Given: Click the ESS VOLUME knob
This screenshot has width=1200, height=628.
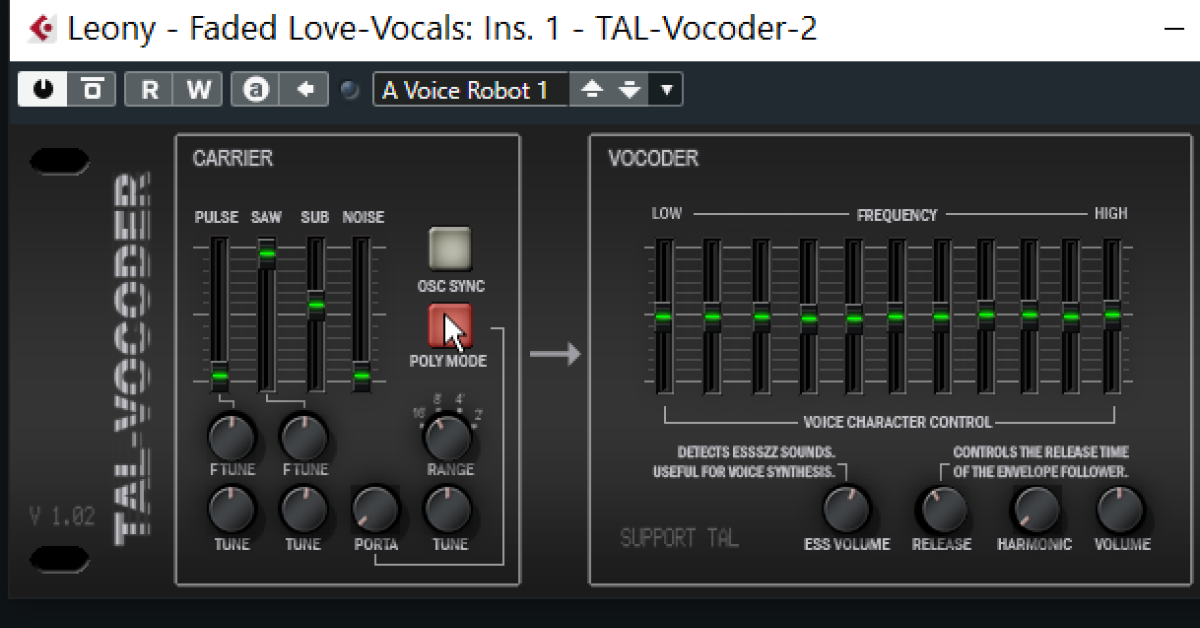Looking at the screenshot, I should tap(847, 510).
